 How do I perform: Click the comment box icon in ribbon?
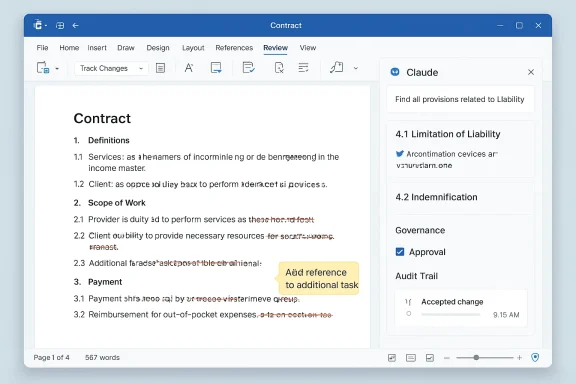coord(216,68)
